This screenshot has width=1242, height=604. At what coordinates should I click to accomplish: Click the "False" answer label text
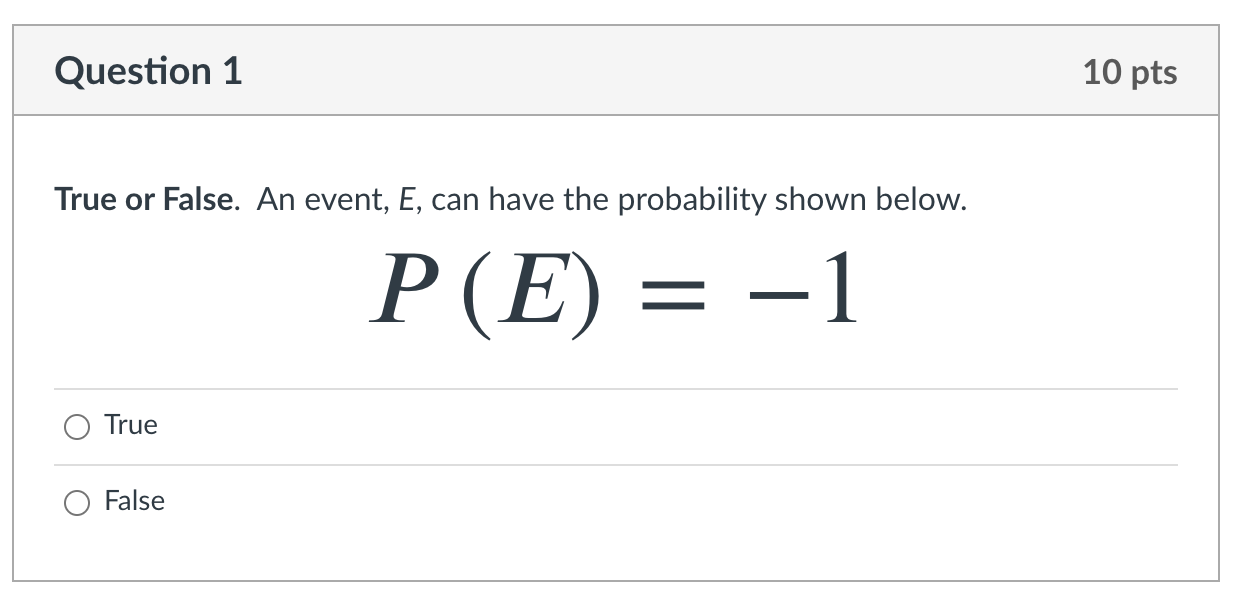pos(133,501)
